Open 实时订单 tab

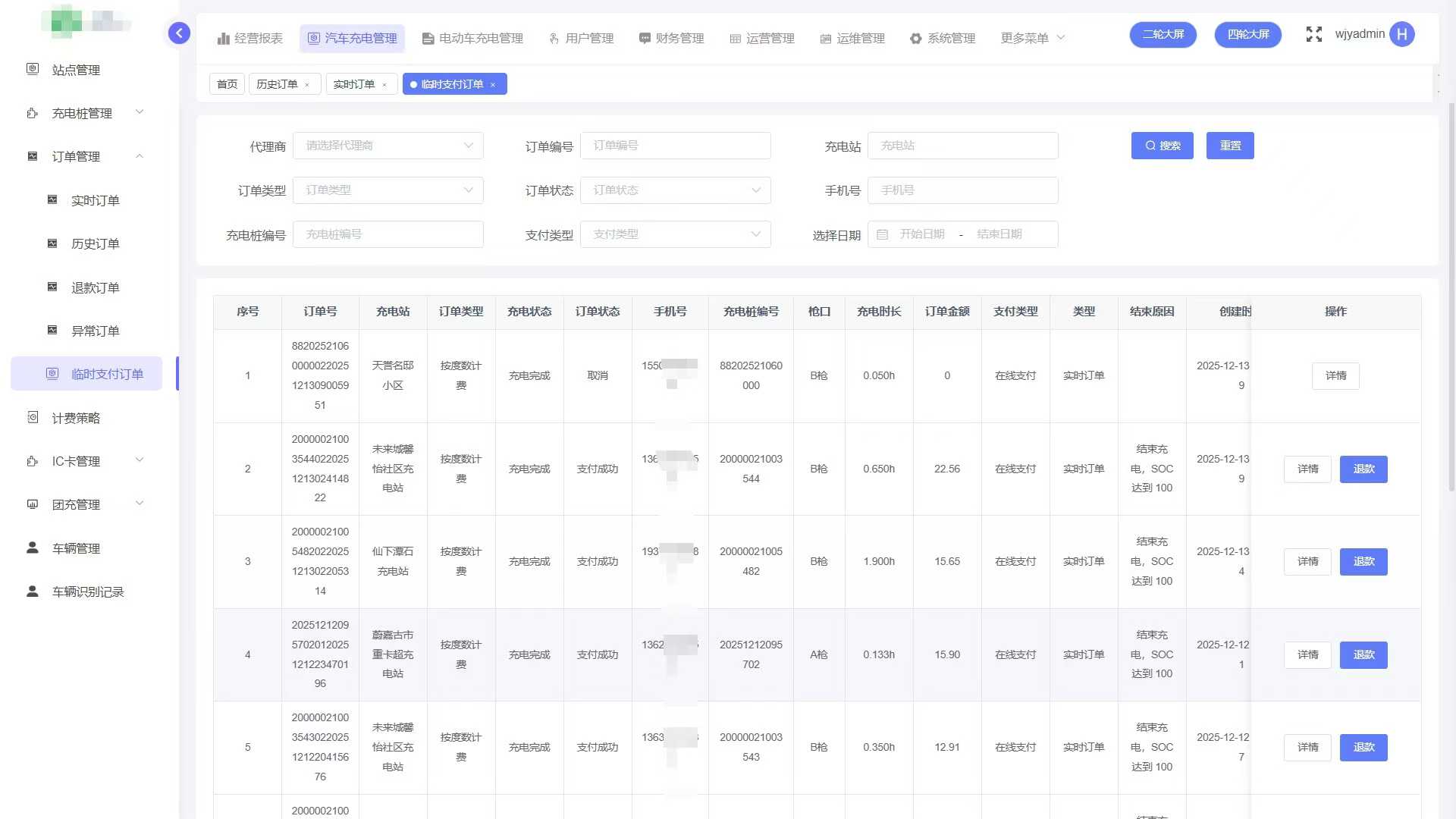[354, 84]
